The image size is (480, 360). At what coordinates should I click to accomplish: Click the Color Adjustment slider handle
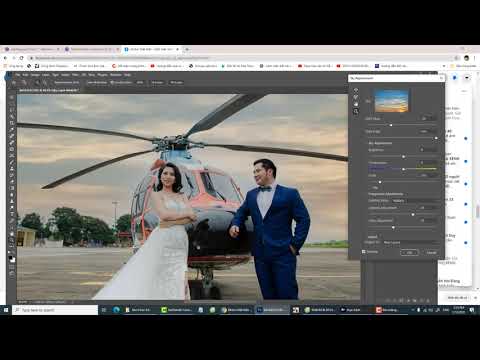(x=393, y=227)
